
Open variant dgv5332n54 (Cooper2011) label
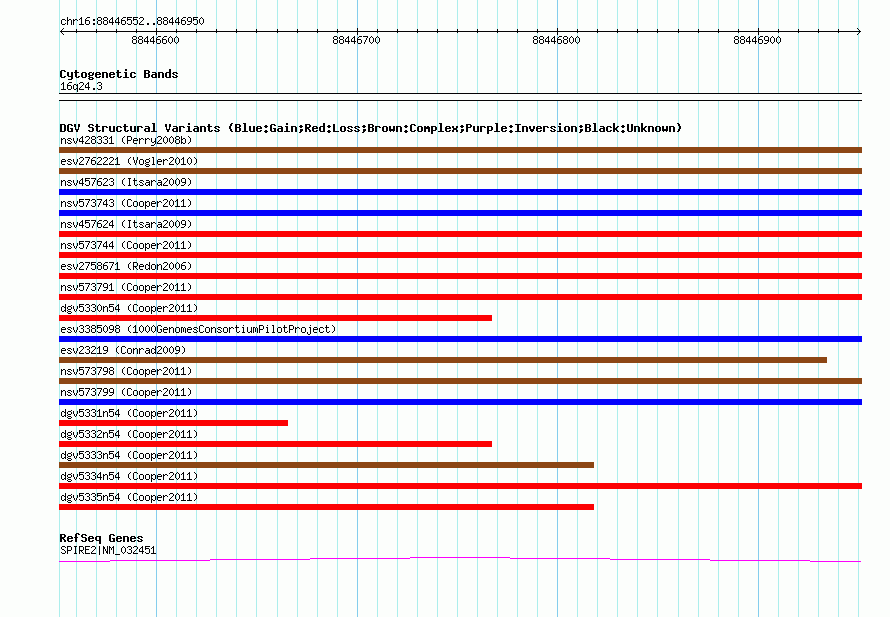click(x=129, y=434)
